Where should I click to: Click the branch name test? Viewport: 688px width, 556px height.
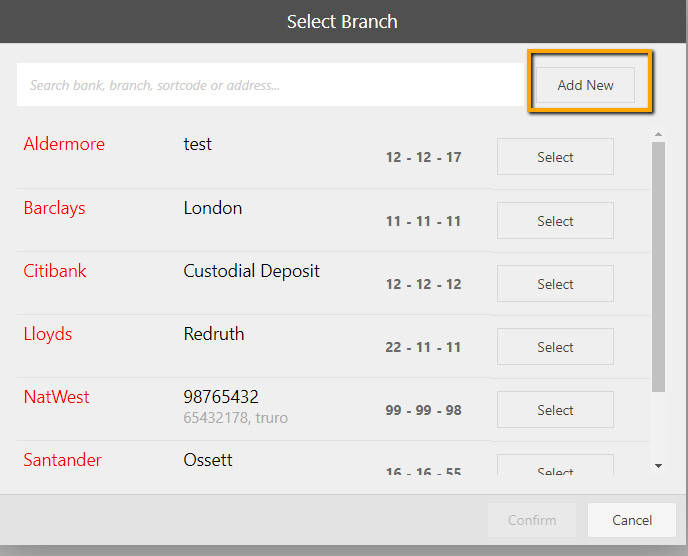197,144
